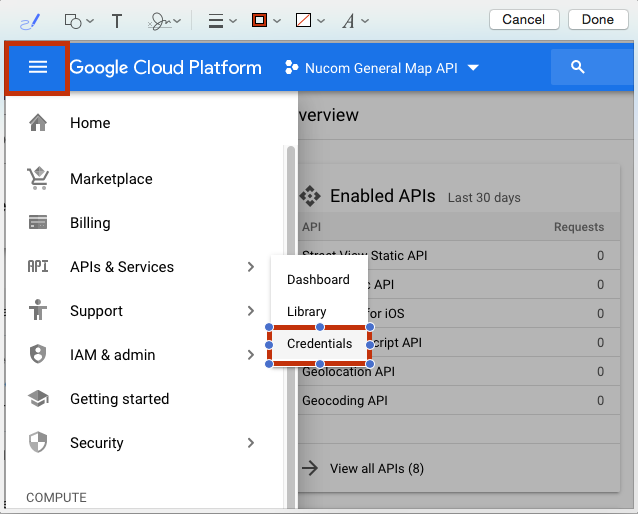Expand the Security submenu arrow
Screen dimensions: 638x514
click(x=250, y=443)
